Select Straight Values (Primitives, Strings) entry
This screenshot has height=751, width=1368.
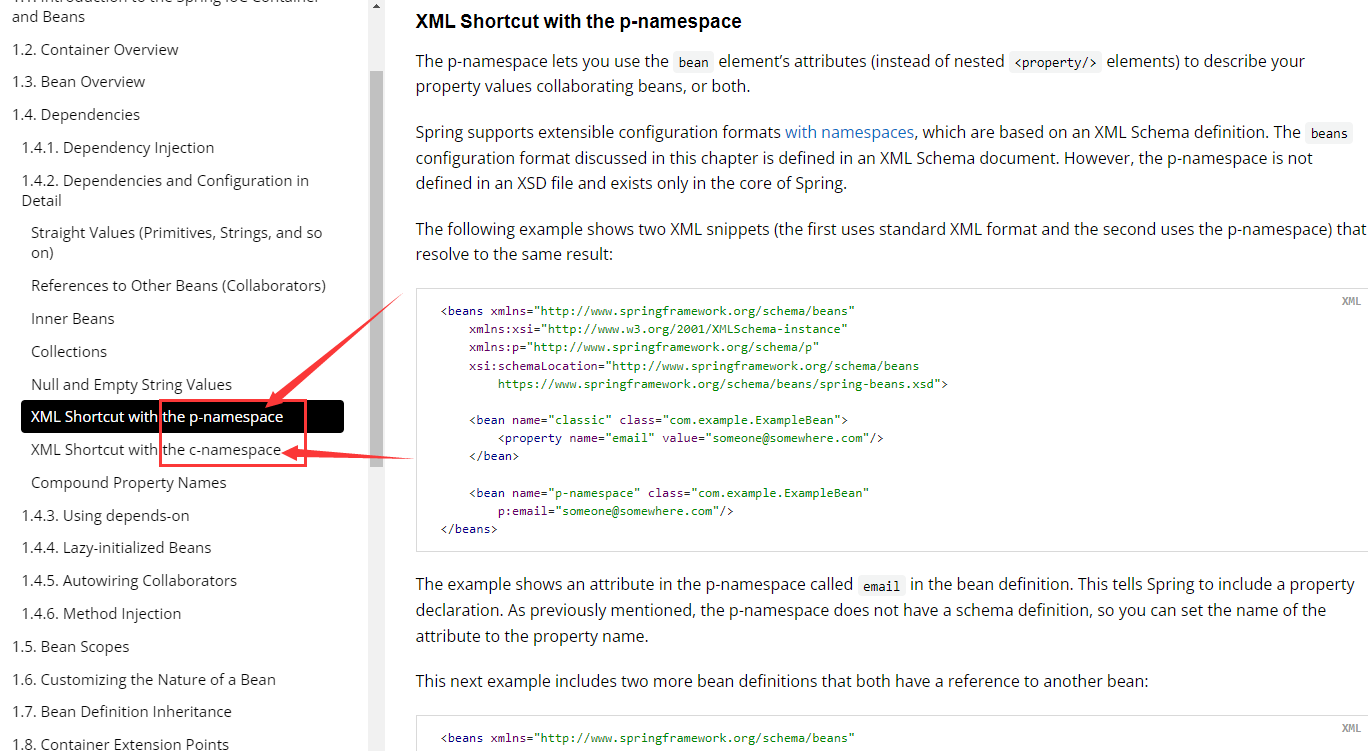point(177,242)
